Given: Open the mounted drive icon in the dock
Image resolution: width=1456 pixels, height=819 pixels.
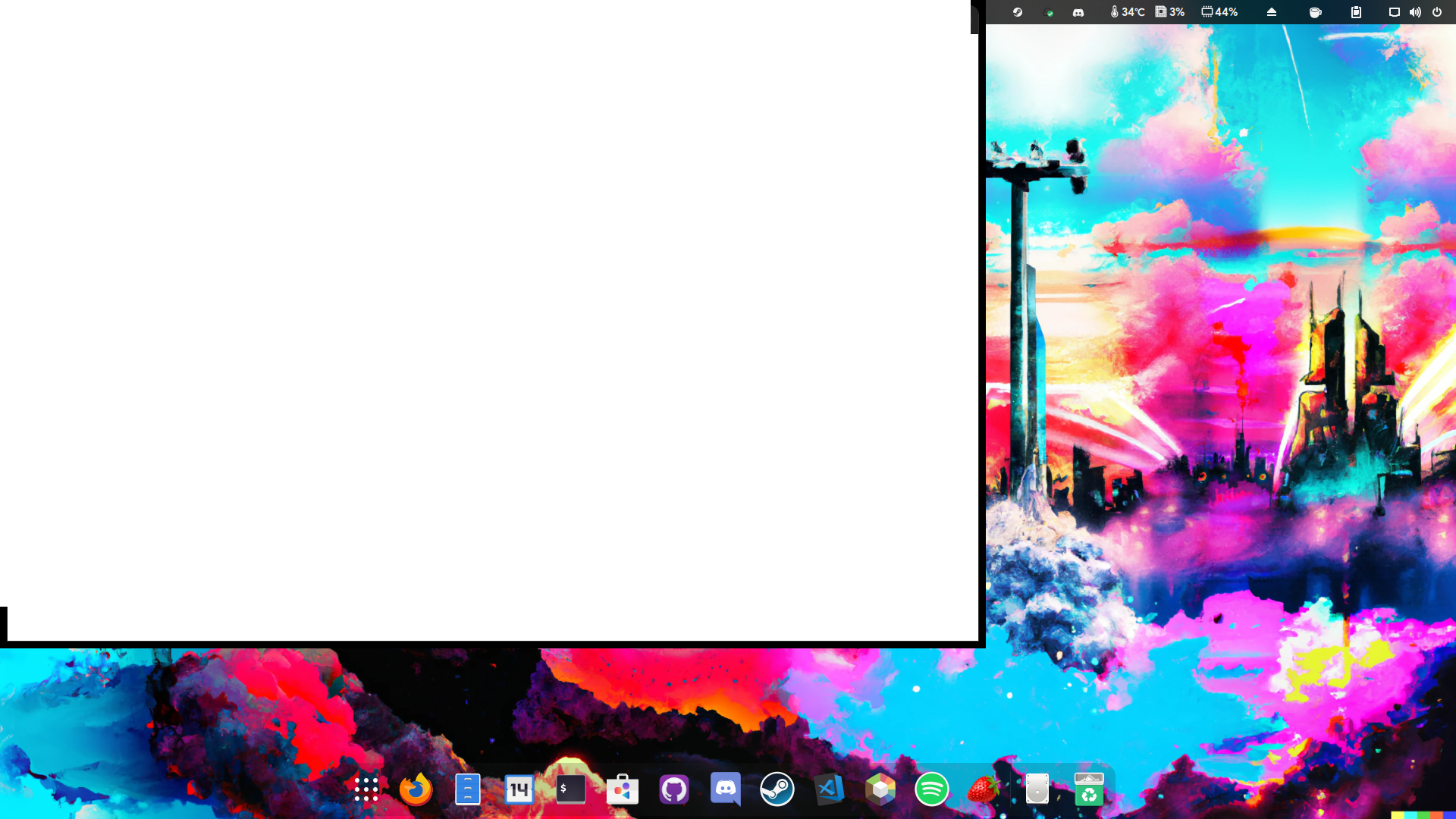Looking at the screenshot, I should (x=1037, y=789).
